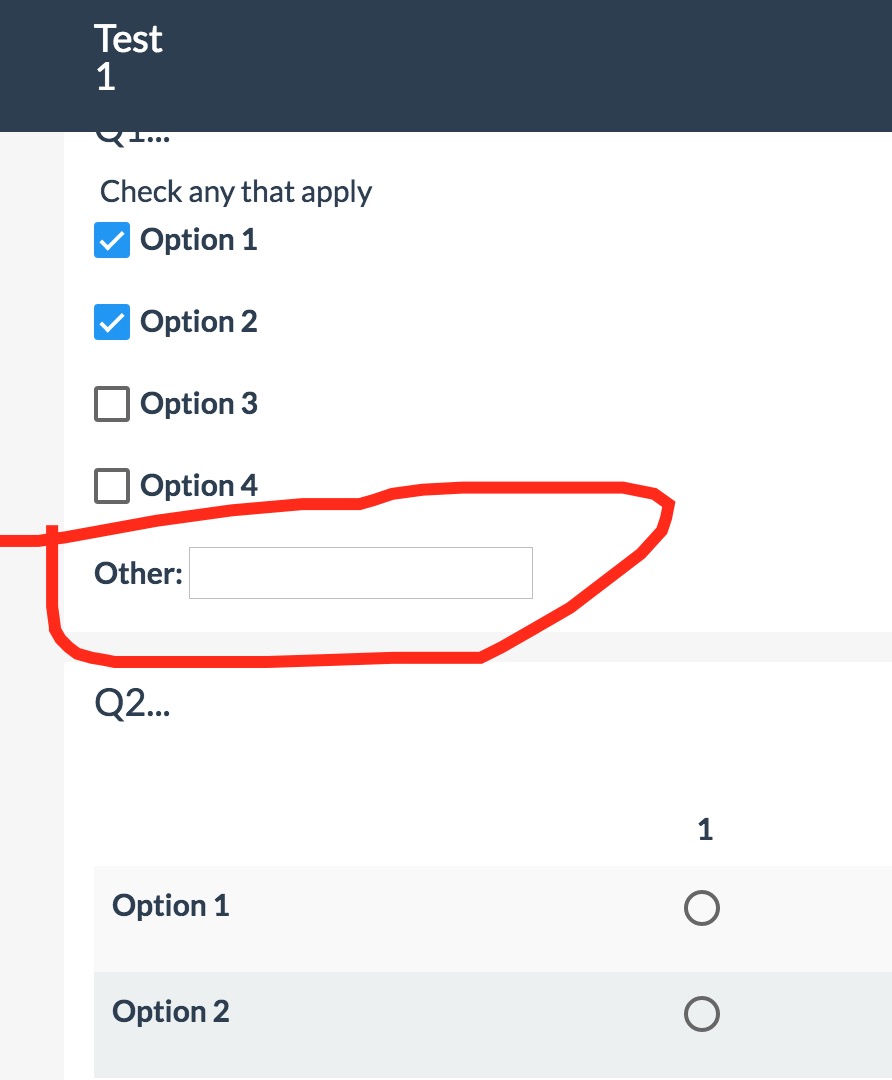
Task: Click the Option 2 row label in Q2 table
Action: 171,1012
